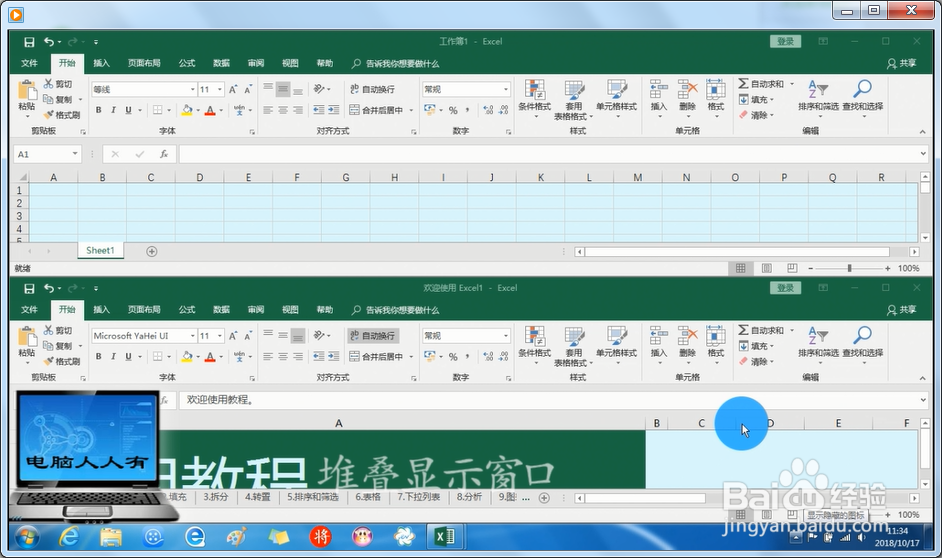The height and width of the screenshot is (558, 942).
Task: Click Clear (清除) dropdown in bottom window
Action: coord(756,362)
